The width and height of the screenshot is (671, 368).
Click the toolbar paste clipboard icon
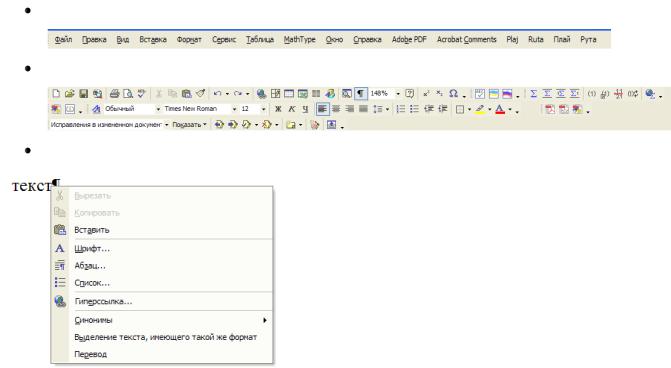point(186,93)
